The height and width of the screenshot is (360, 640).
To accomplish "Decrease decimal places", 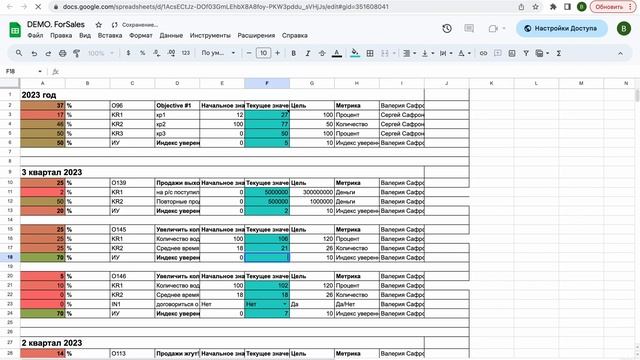I will [x=157, y=53].
